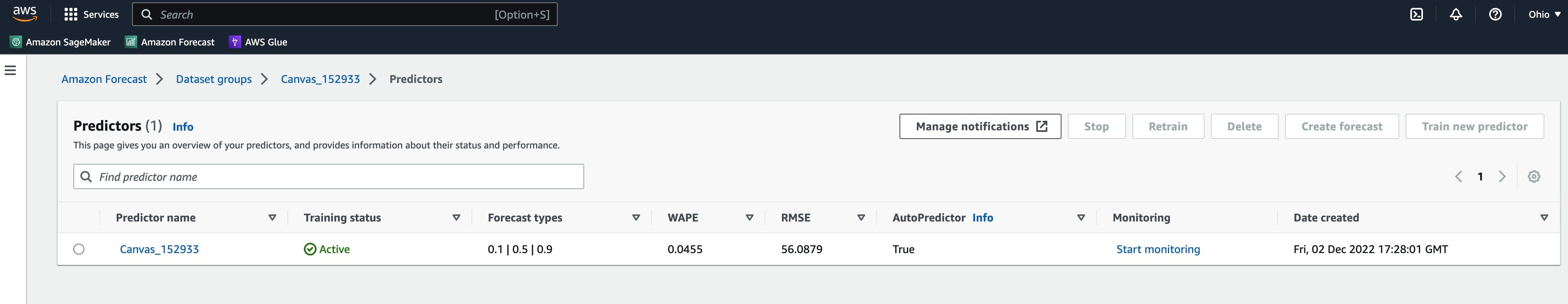The image size is (1568, 304).
Task: Open AWS Glue shortcut in favorites bar
Action: coord(258,42)
